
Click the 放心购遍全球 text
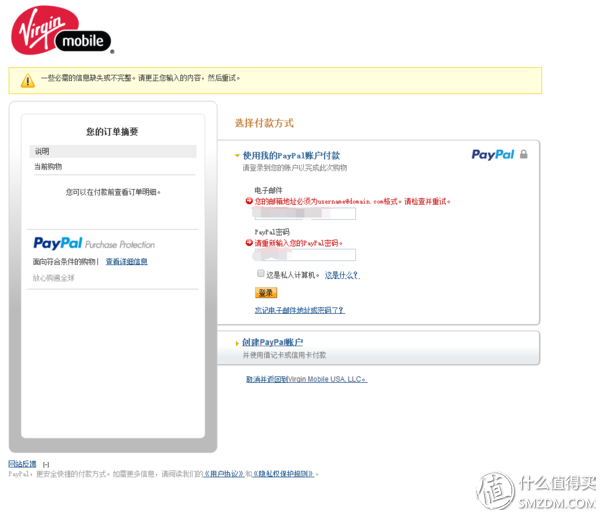coord(54,278)
